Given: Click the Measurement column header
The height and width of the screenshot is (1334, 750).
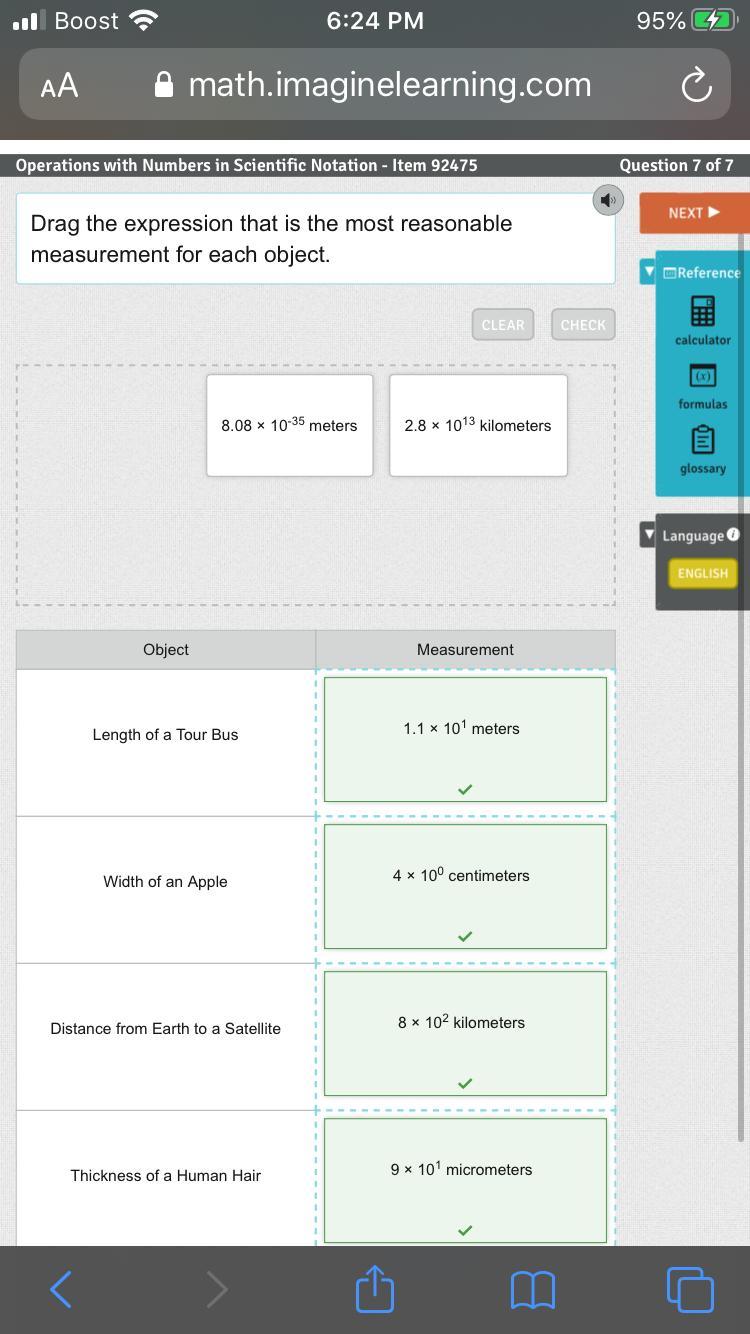Looking at the screenshot, I should (465, 650).
